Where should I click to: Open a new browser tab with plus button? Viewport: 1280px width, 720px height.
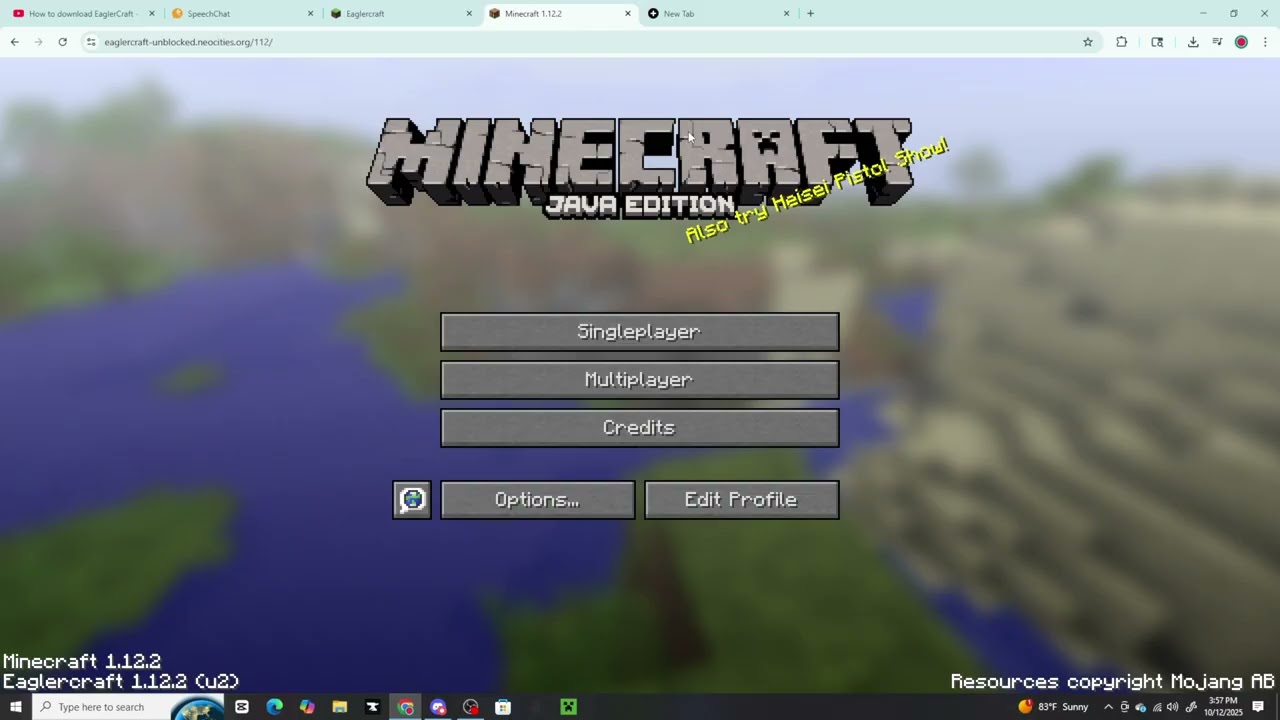click(x=810, y=14)
